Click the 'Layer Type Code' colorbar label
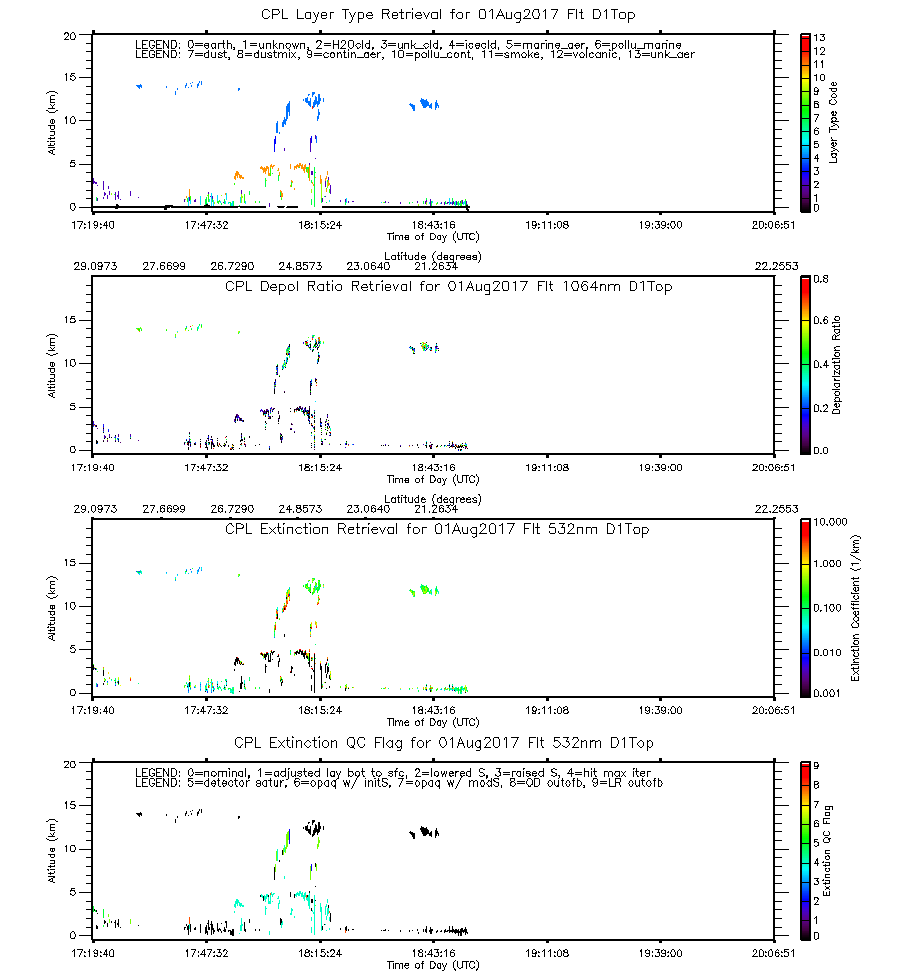Viewport: 900px width, 971px height. 833,123
